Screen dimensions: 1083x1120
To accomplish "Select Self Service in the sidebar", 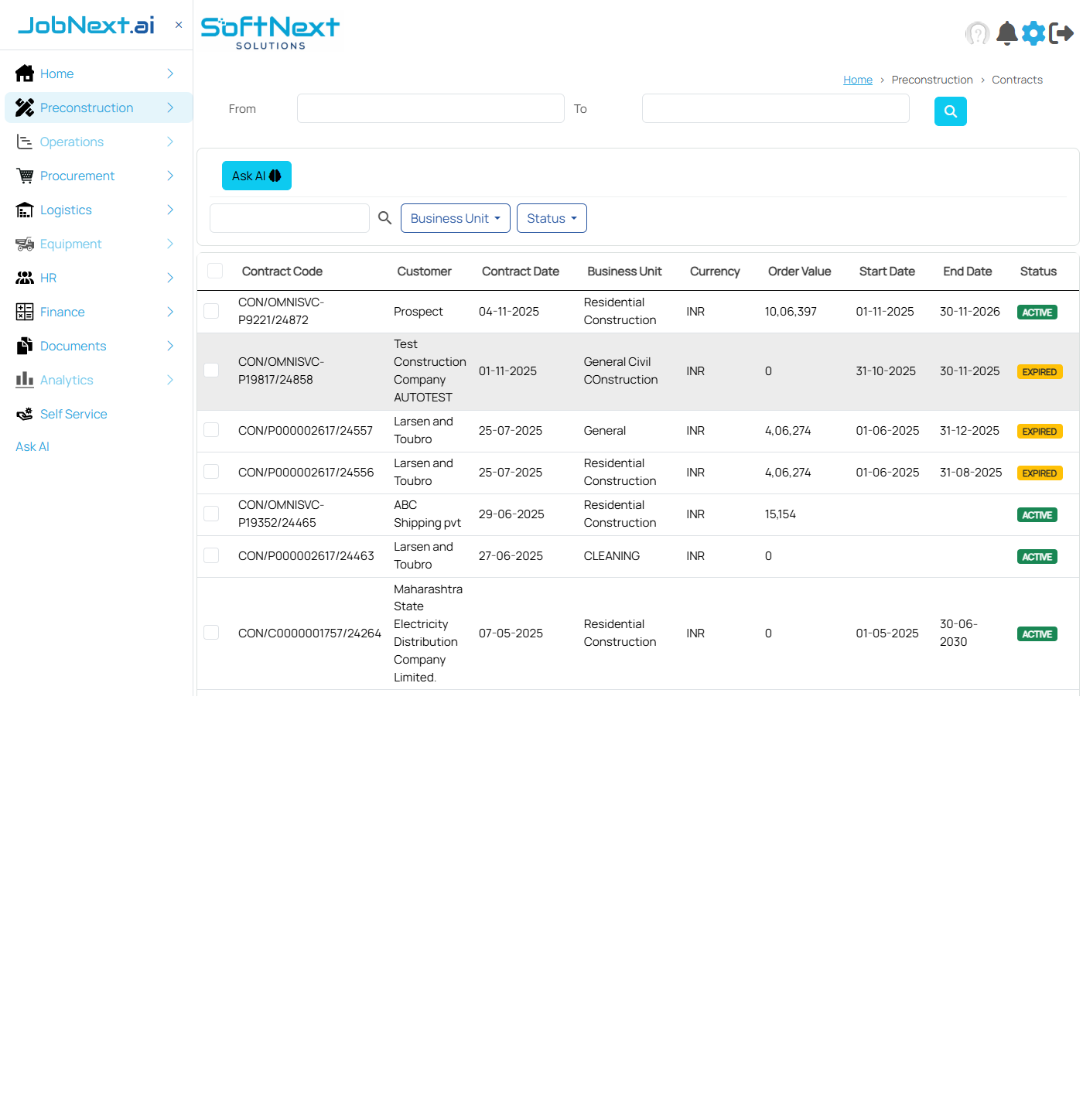I will point(73,414).
